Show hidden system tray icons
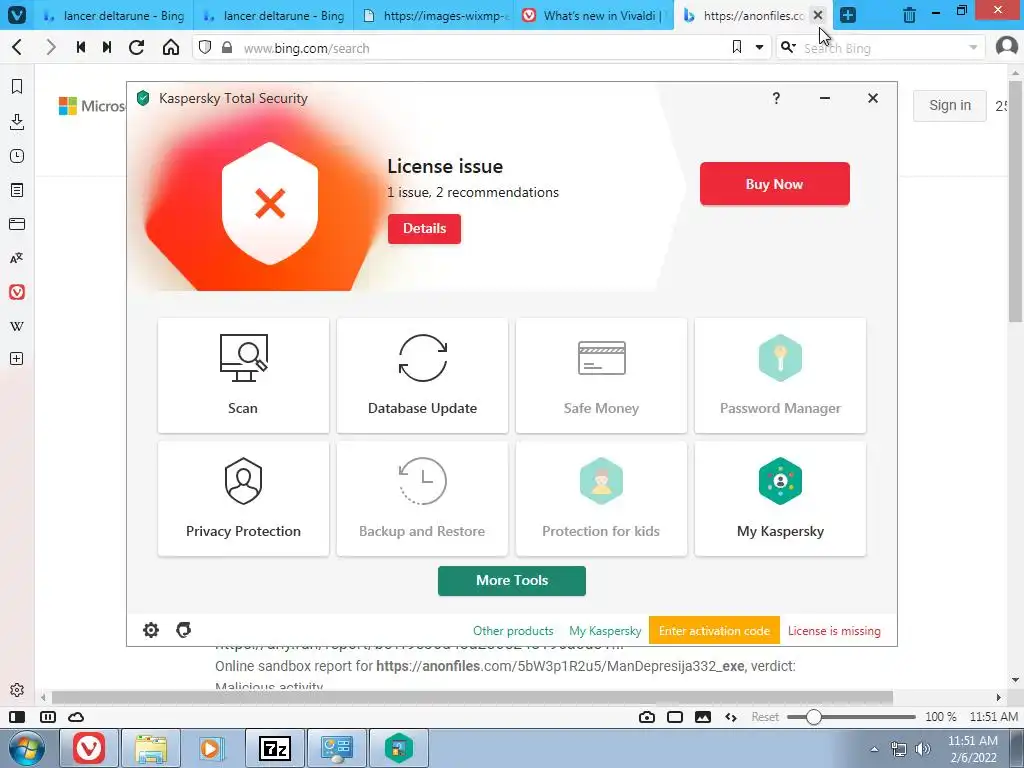 pos(874,749)
